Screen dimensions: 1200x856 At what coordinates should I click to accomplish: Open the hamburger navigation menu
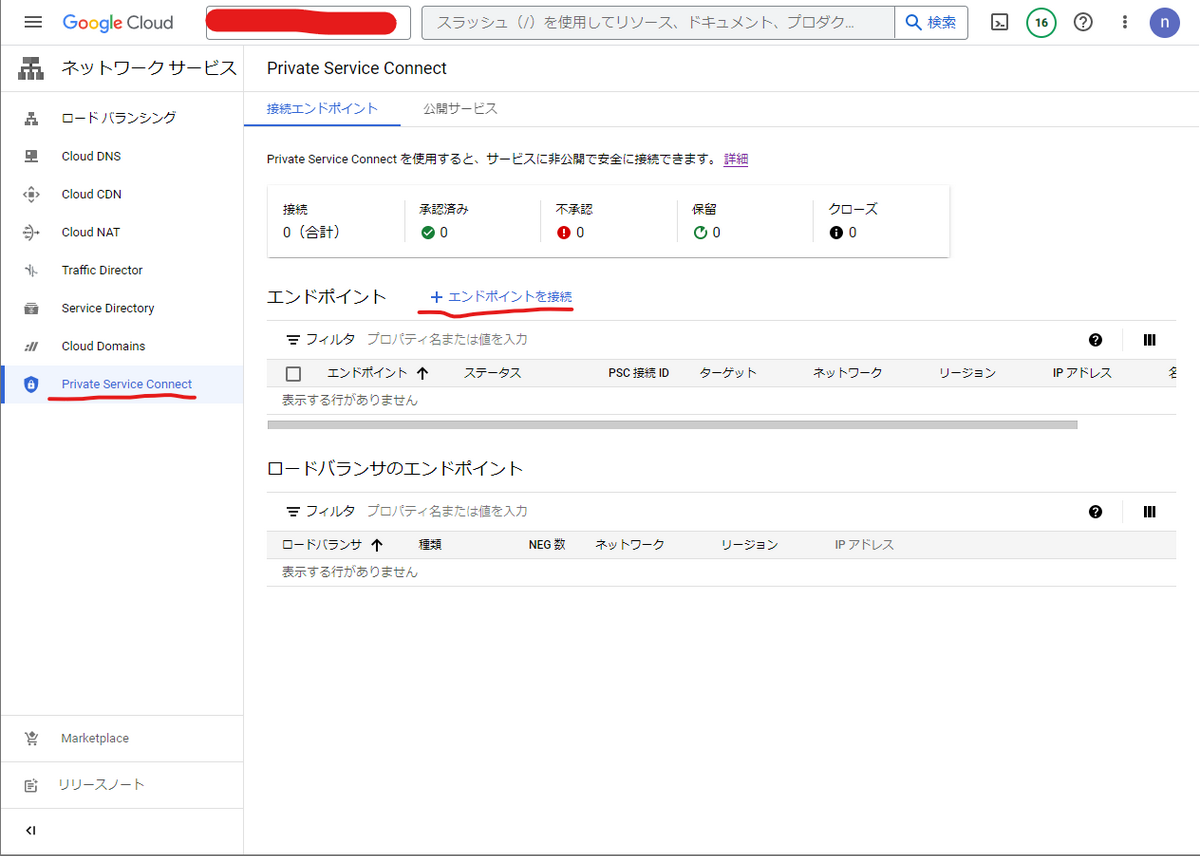tap(33, 22)
